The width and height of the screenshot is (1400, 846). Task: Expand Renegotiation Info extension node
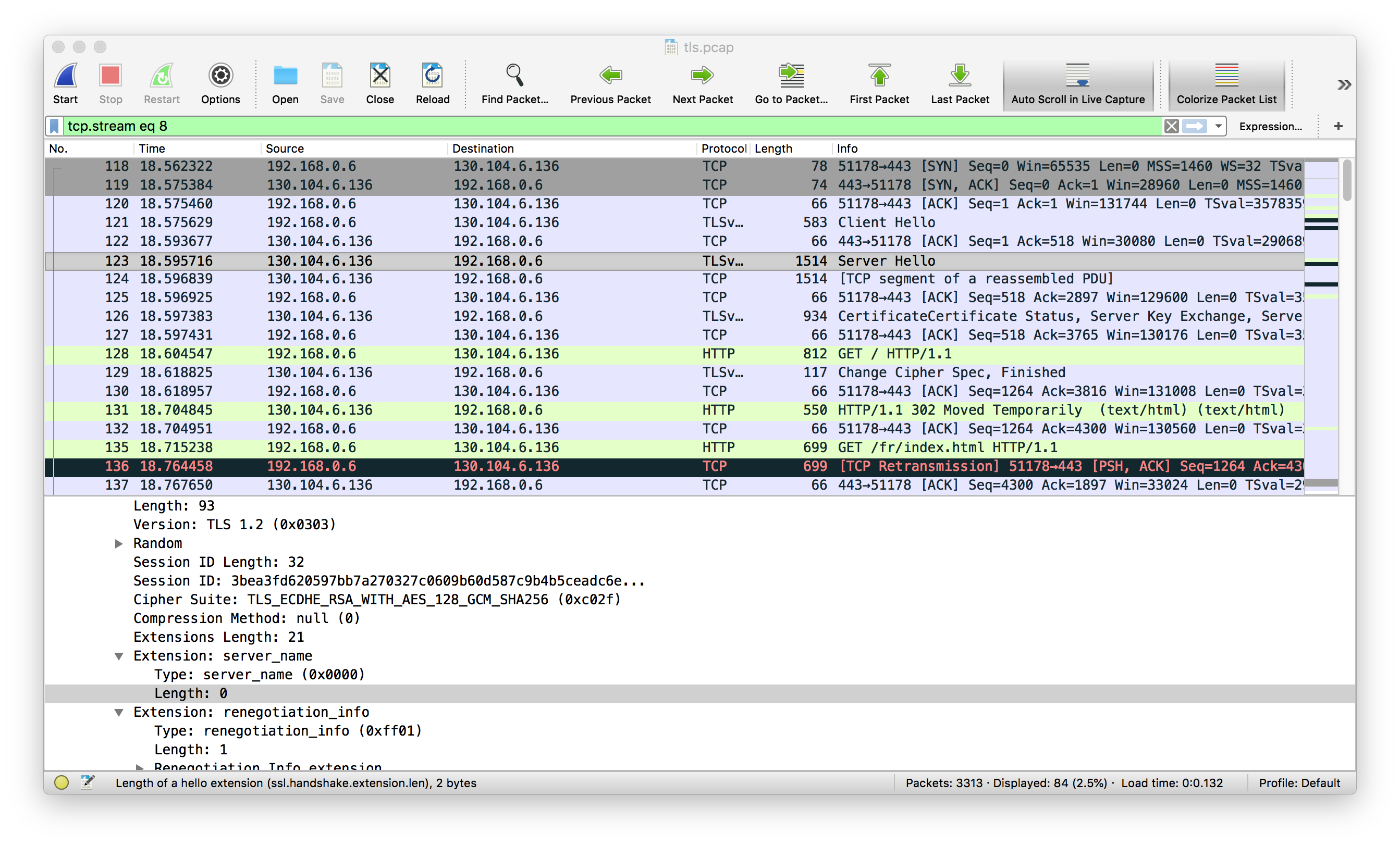pyautogui.click(x=140, y=766)
